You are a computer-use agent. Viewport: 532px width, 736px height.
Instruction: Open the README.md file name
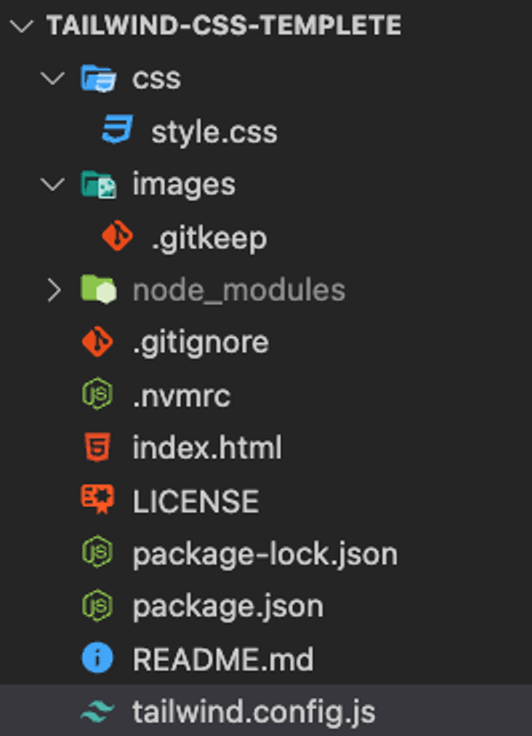point(223,659)
